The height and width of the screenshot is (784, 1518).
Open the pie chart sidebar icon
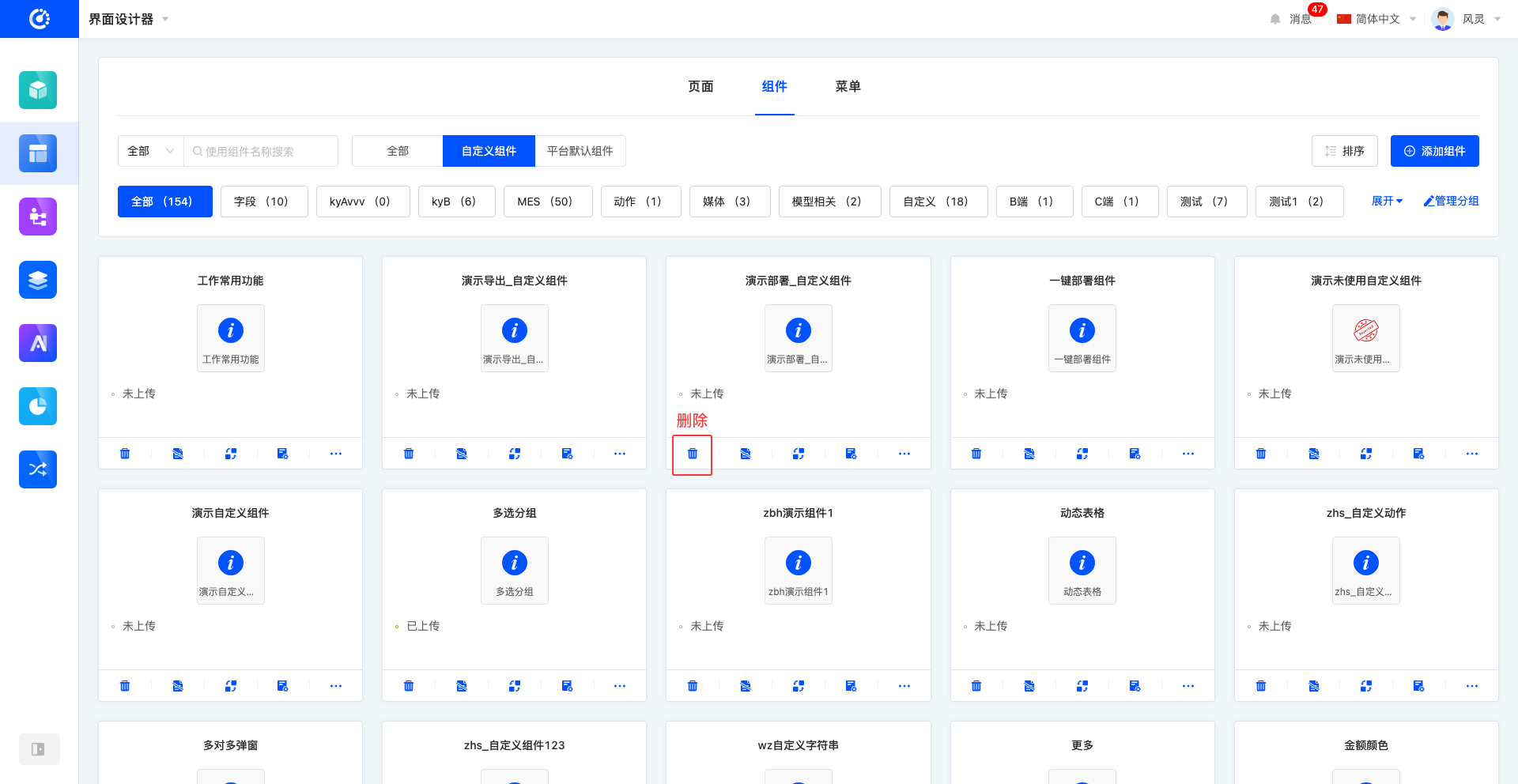(38, 406)
